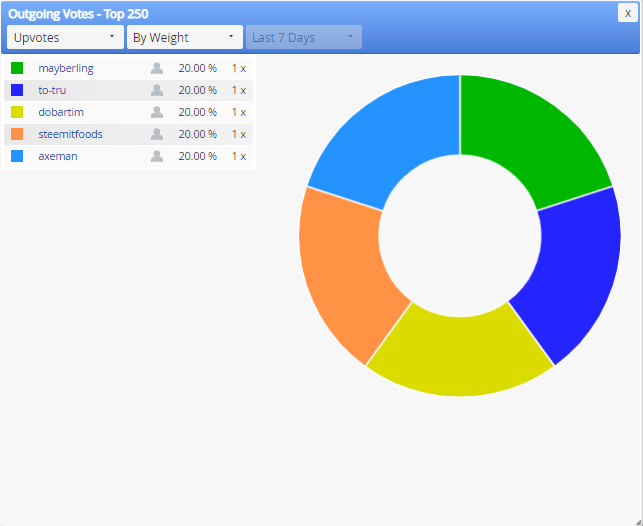Select the yellow donut chart segment

(x=460, y=357)
